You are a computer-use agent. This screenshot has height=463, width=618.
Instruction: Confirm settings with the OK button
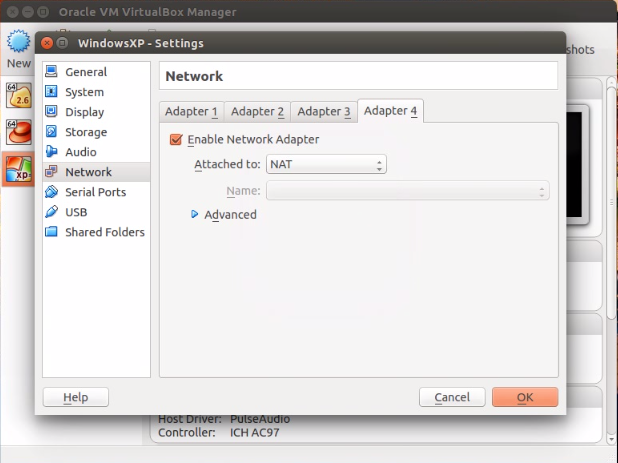tap(525, 397)
